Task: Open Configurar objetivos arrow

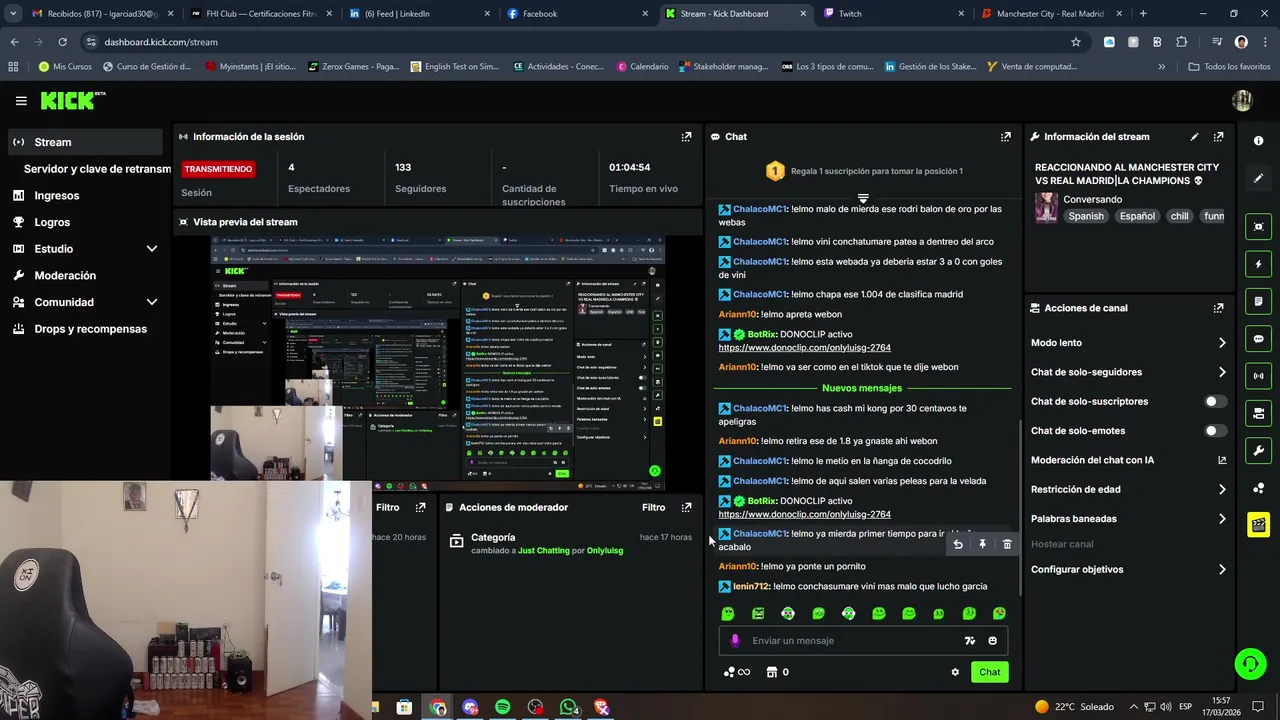Action: [1222, 570]
